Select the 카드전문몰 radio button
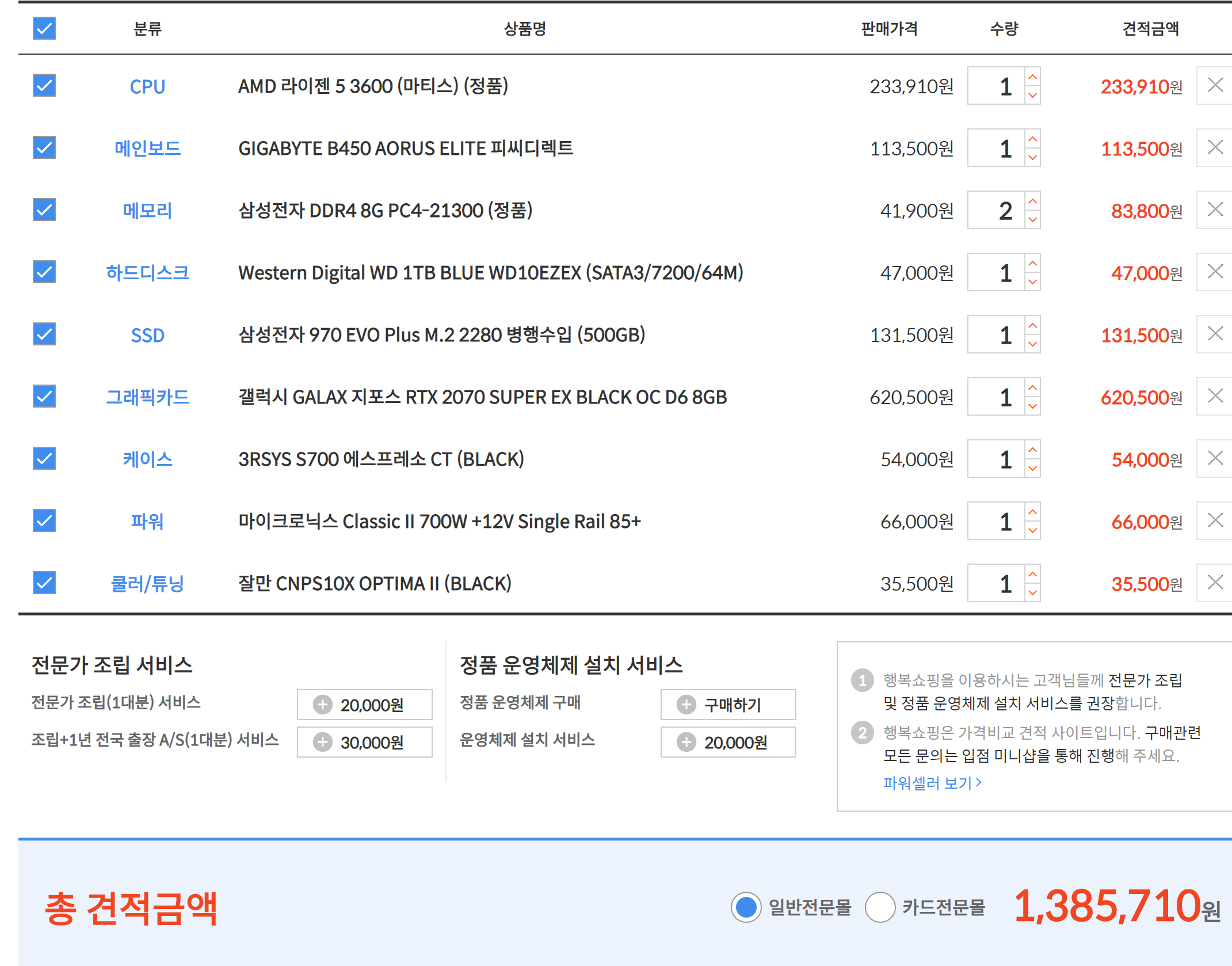The height and width of the screenshot is (966, 1232). tap(880, 907)
